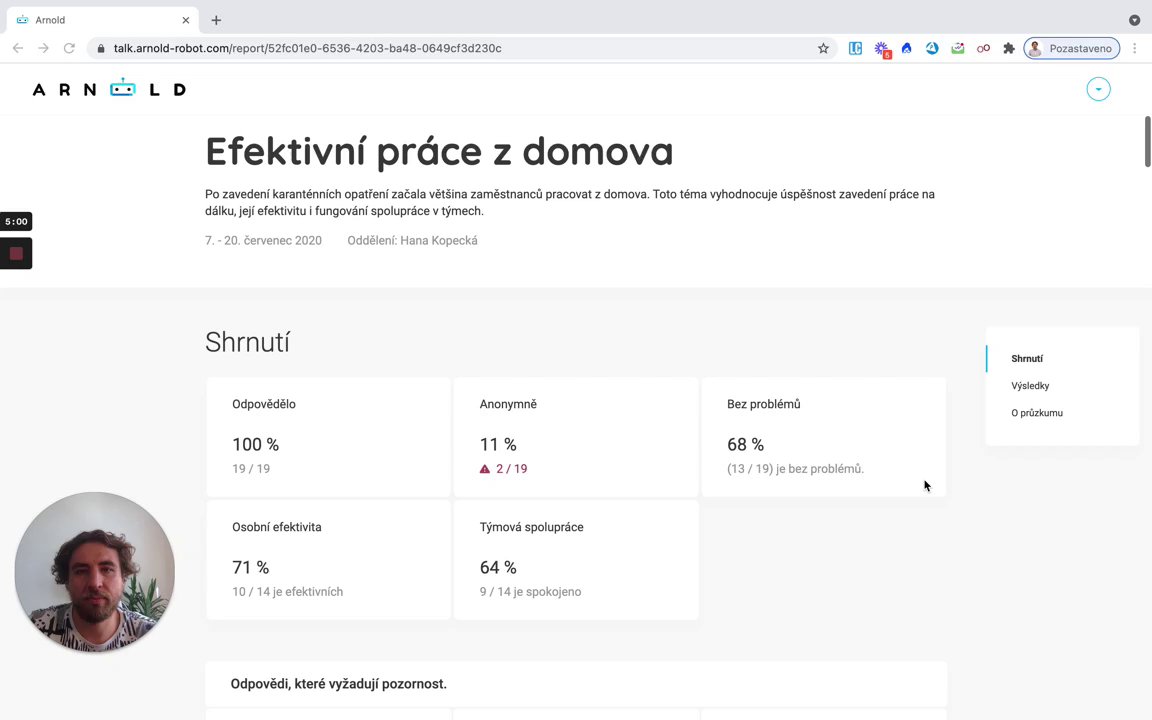
Task: Select Shrnutí in the side navigation
Action: (1027, 359)
